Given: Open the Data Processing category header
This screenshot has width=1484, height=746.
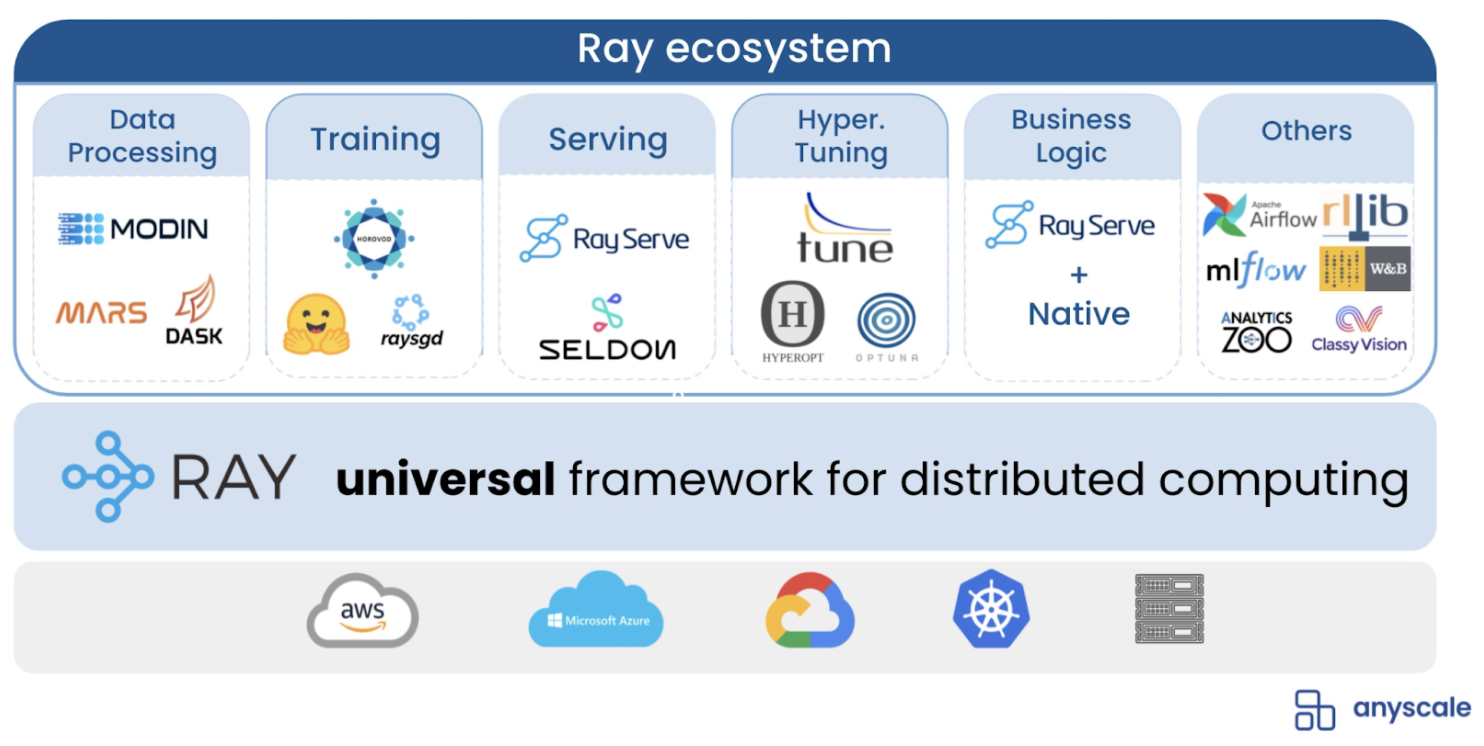Looking at the screenshot, I should tap(140, 135).
